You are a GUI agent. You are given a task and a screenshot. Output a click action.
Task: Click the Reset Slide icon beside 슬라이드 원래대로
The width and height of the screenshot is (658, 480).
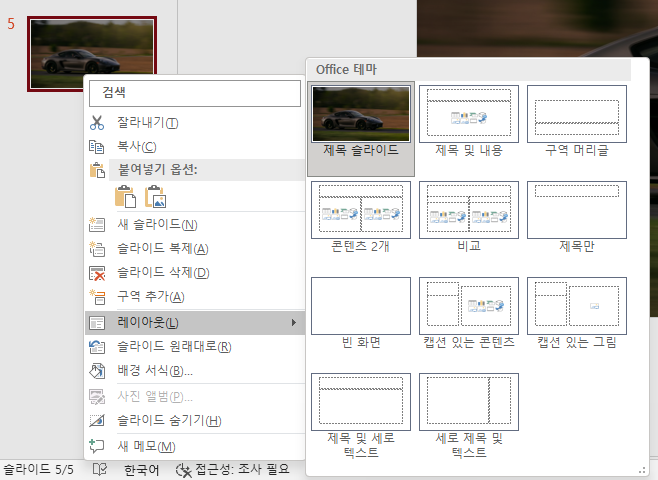pos(97,347)
